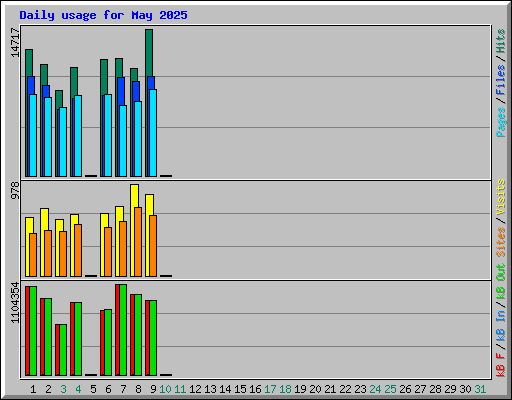Screen dimensions: 512x400
Task: Click day 2 on the x-axis
Action: 48,389
